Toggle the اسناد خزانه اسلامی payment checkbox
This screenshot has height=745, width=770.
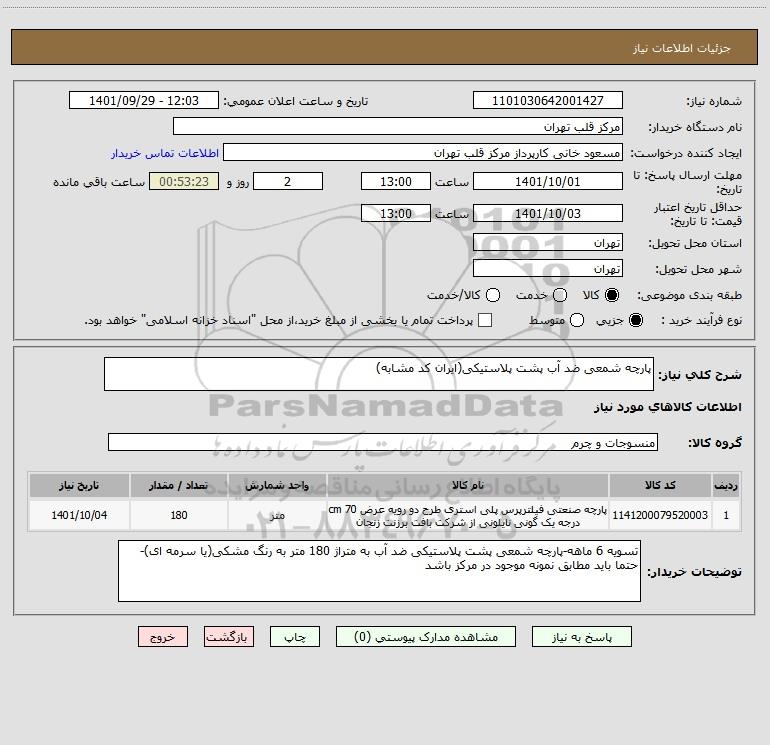(x=485, y=320)
